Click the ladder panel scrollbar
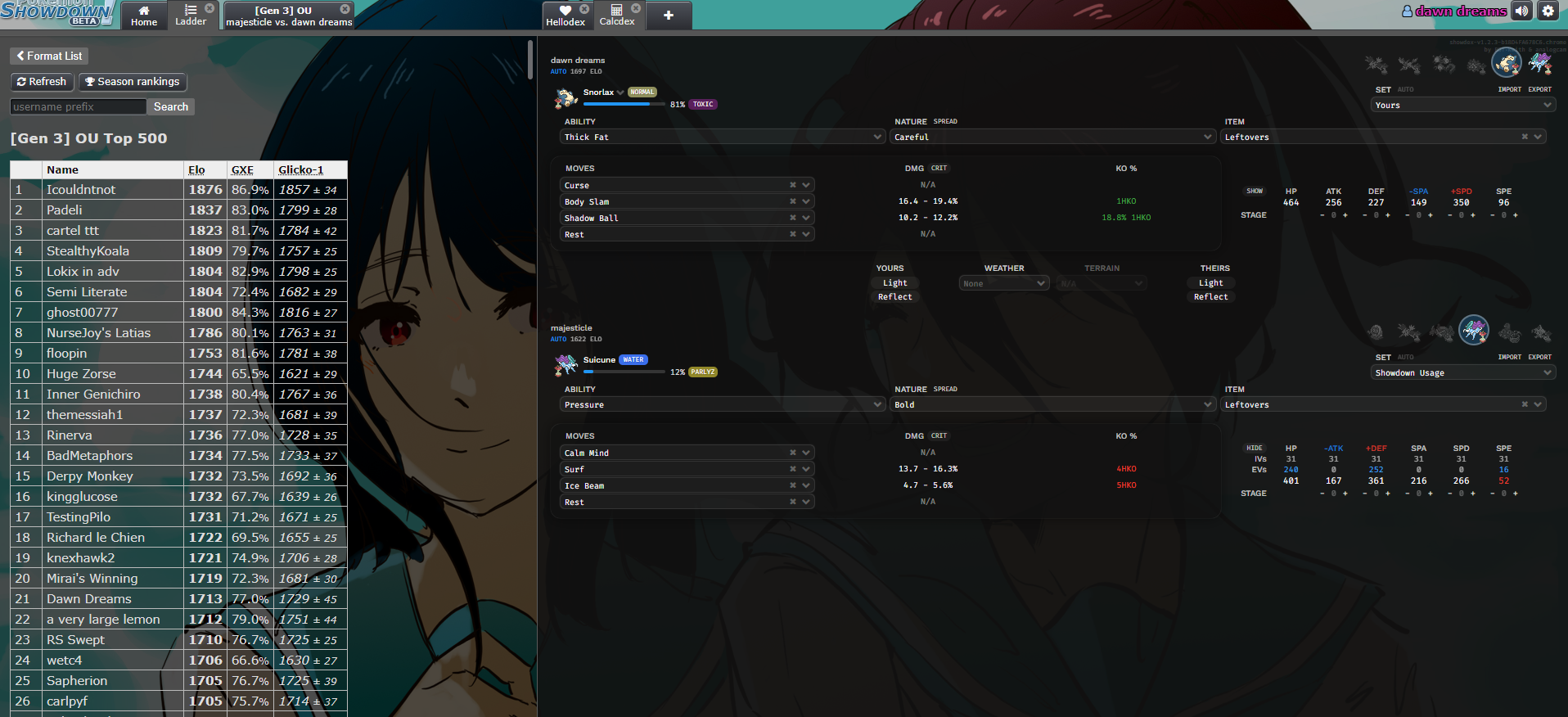Screen dimensions: 1568x717 pyautogui.click(x=530, y=60)
